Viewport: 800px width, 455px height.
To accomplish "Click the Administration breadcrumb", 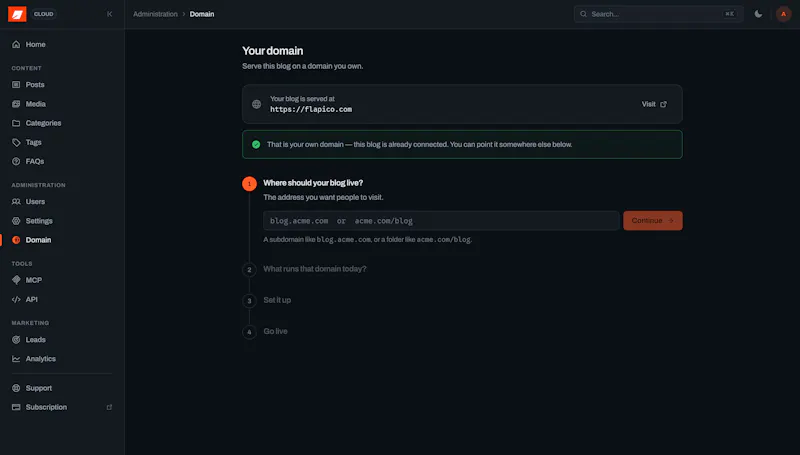I will point(155,14).
